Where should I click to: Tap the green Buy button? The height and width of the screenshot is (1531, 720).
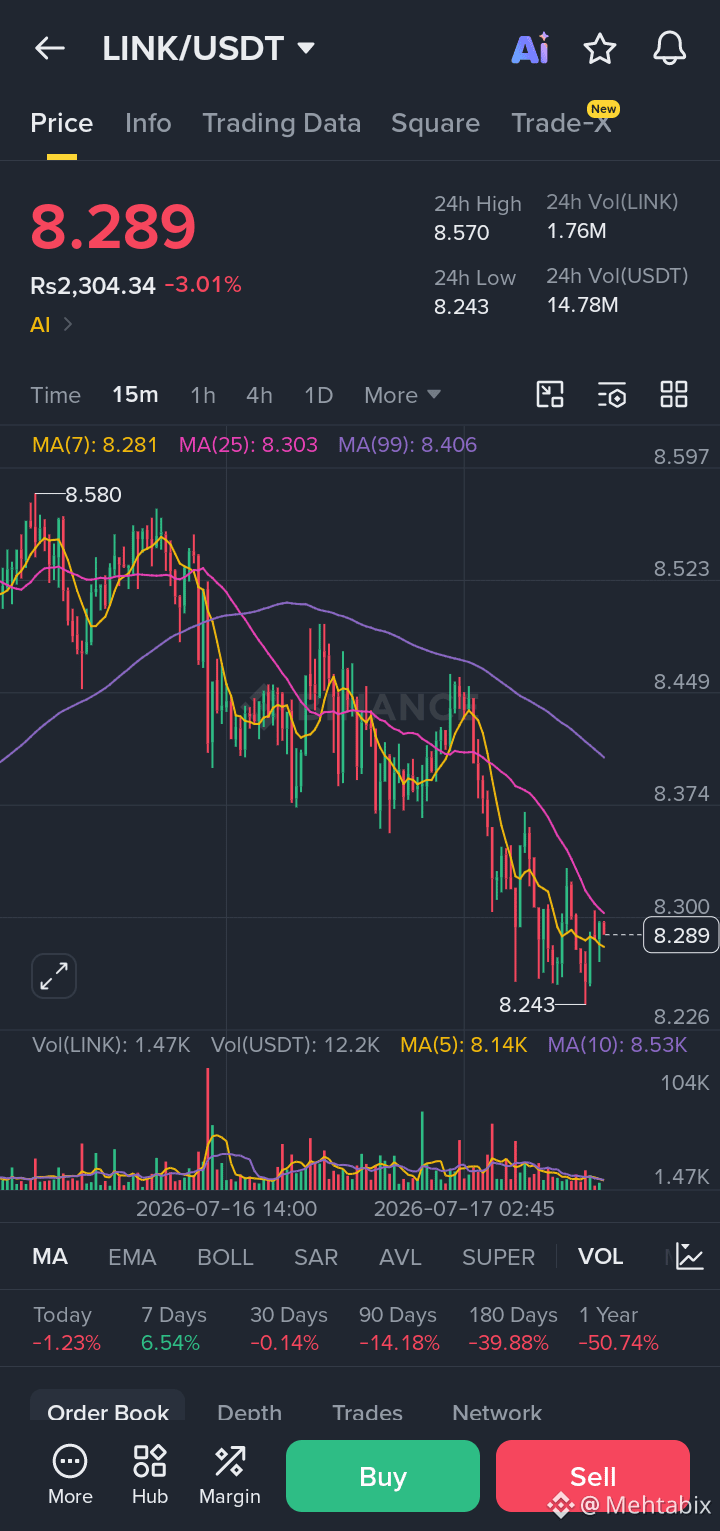(383, 1476)
